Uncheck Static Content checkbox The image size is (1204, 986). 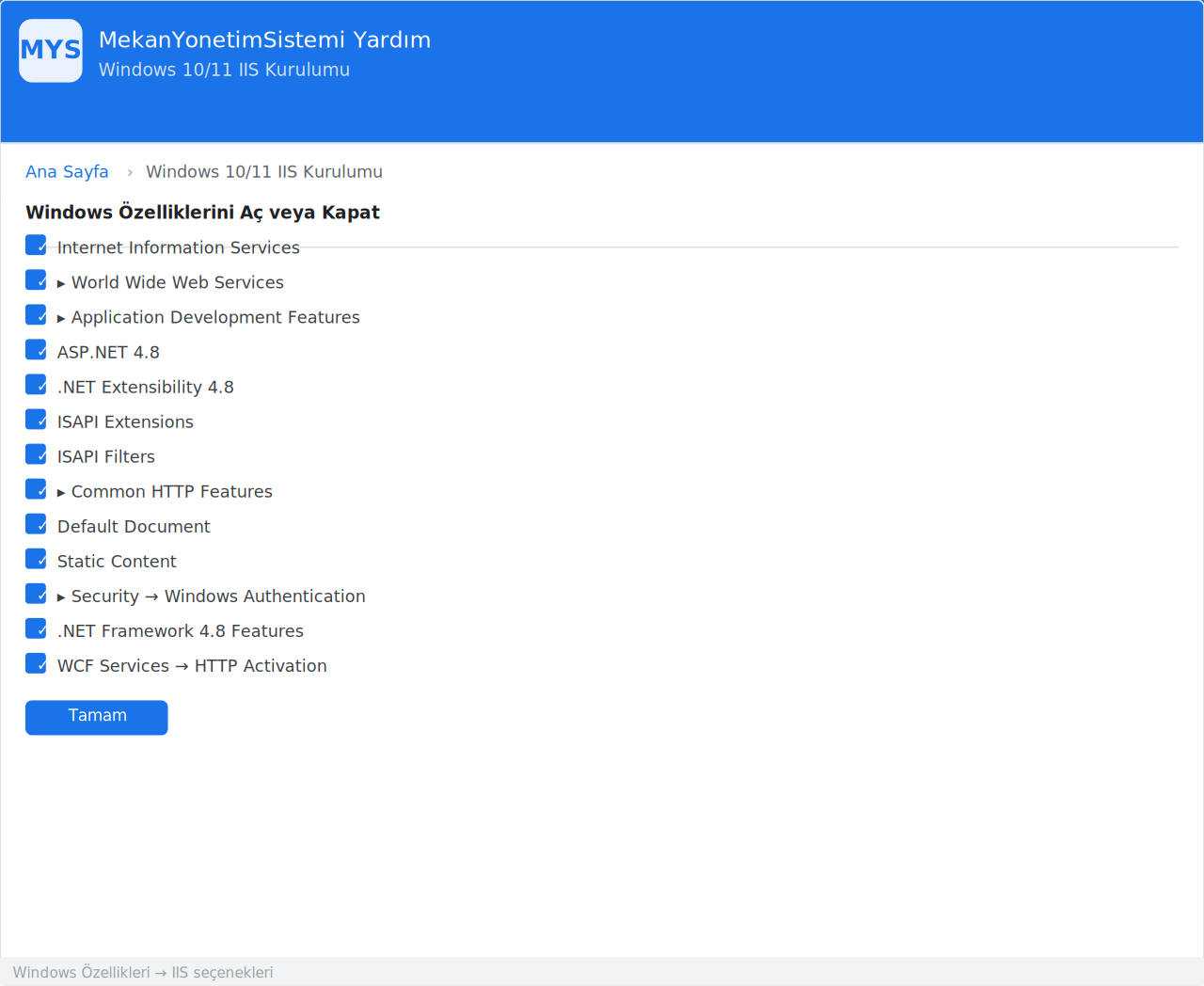pyautogui.click(x=36, y=559)
